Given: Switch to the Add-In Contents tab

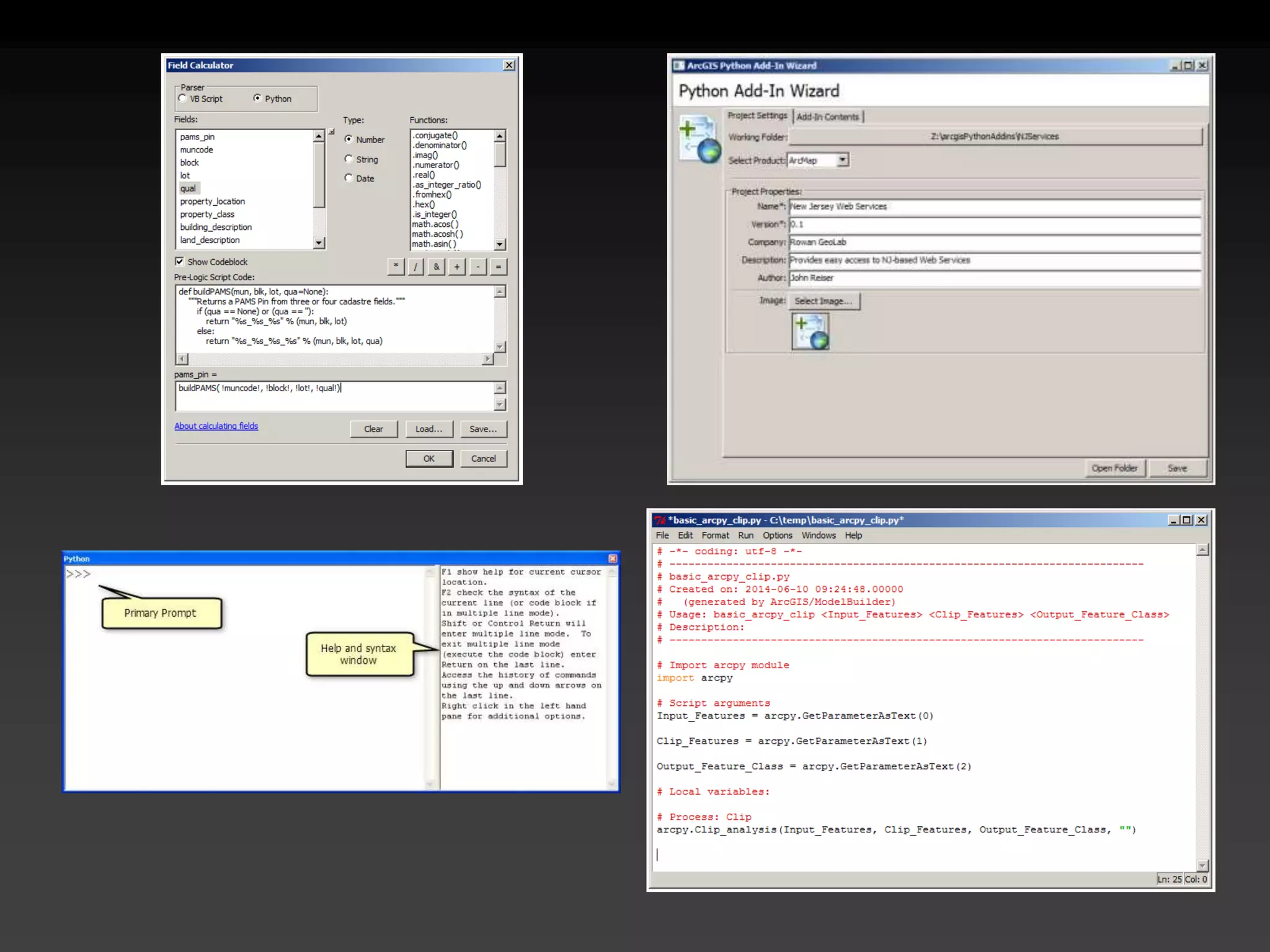Looking at the screenshot, I should pyautogui.click(x=827, y=117).
